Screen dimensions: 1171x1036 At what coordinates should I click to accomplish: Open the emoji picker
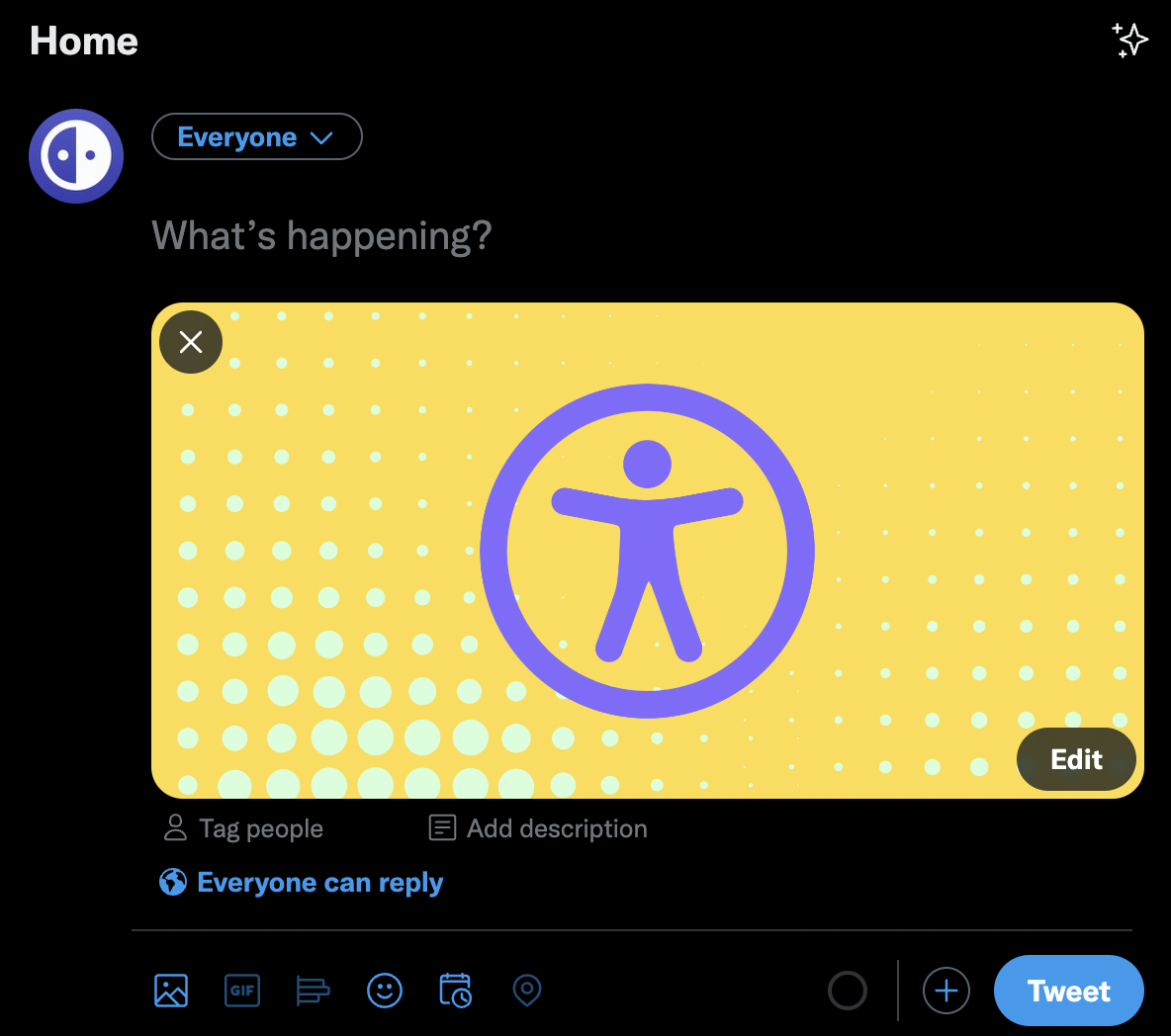[385, 991]
